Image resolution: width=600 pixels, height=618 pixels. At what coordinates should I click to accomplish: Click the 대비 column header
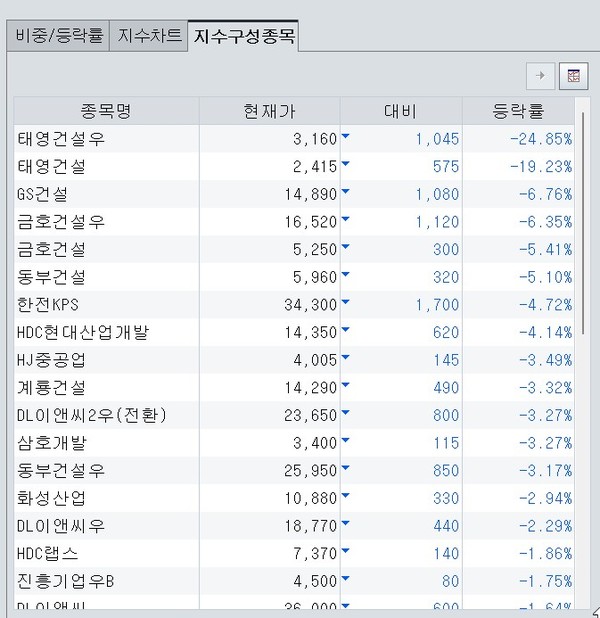point(400,110)
